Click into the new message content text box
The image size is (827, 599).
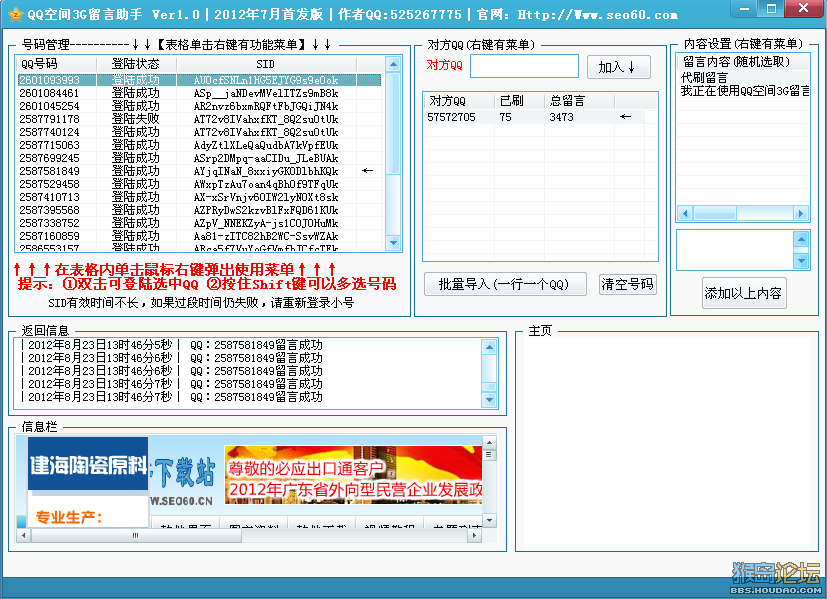point(736,250)
